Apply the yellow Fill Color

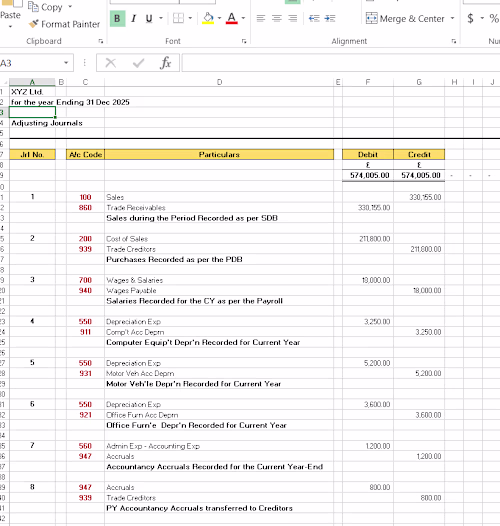pos(208,18)
